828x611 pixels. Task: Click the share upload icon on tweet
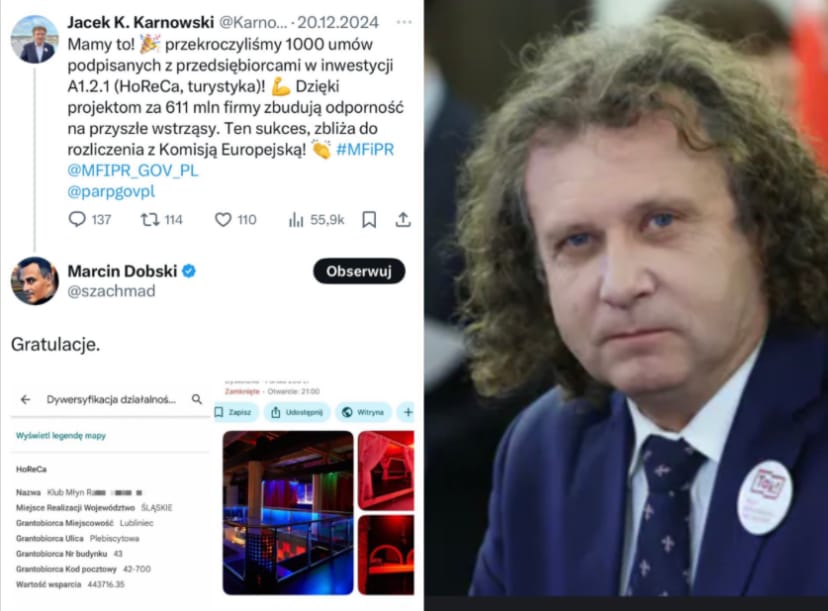(x=403, y=219)
